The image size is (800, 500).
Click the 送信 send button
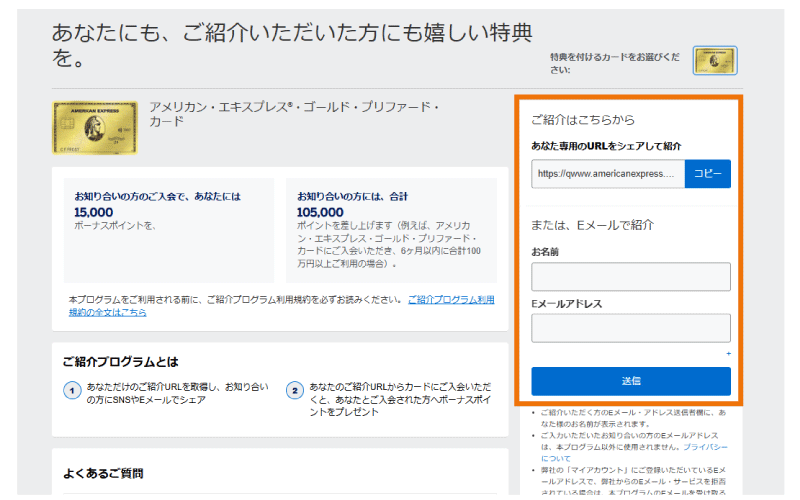pos(631,381)
